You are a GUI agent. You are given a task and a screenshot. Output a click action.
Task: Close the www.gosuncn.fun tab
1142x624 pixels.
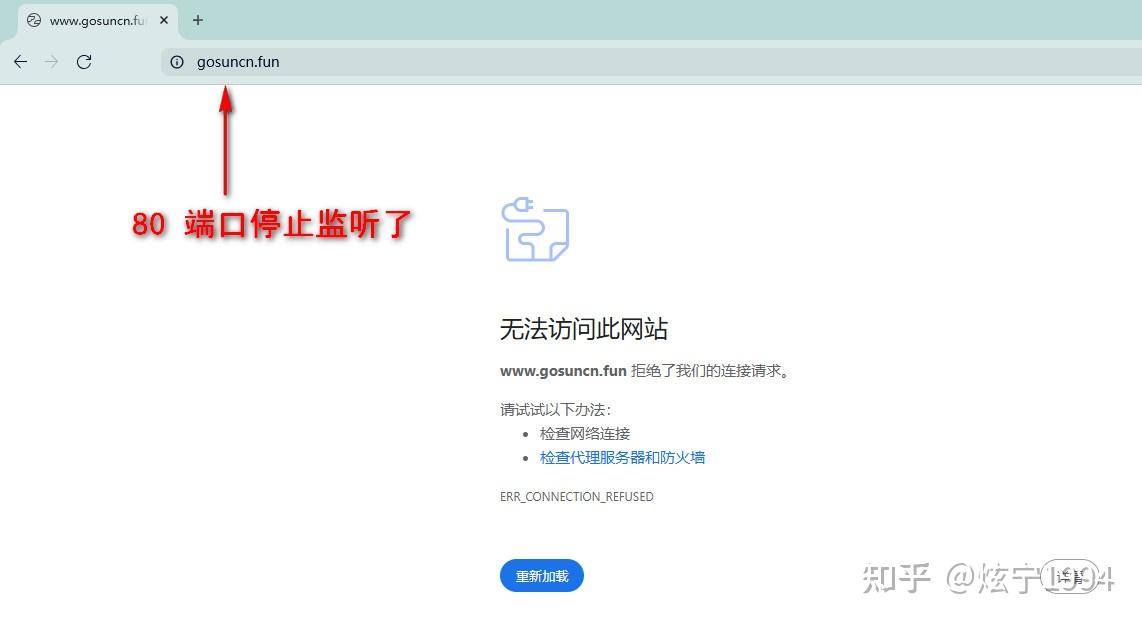pyautogui.click(x=164, y=20)
